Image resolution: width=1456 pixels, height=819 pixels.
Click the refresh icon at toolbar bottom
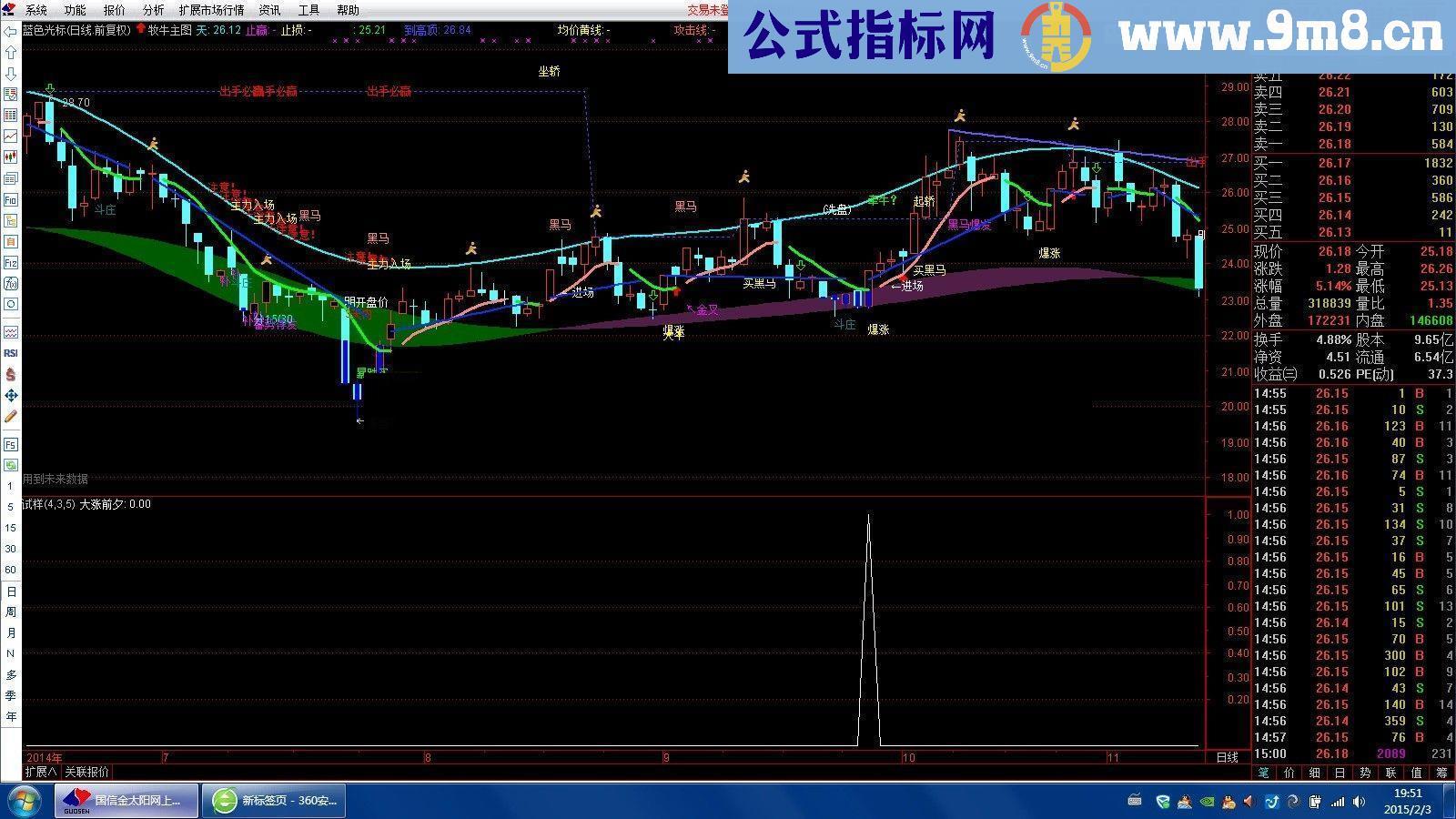[11, 465]
